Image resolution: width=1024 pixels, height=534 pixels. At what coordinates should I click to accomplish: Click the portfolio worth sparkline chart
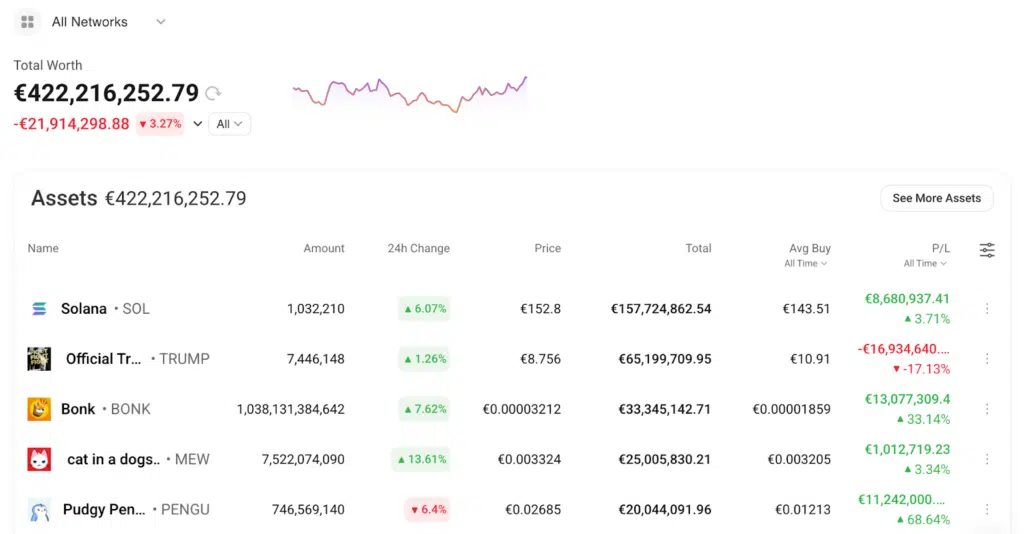(409, 95)
